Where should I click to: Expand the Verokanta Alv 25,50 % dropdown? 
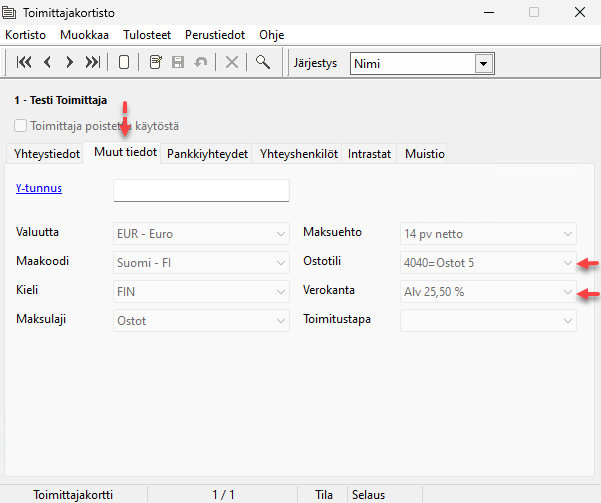tap(488, 292)
